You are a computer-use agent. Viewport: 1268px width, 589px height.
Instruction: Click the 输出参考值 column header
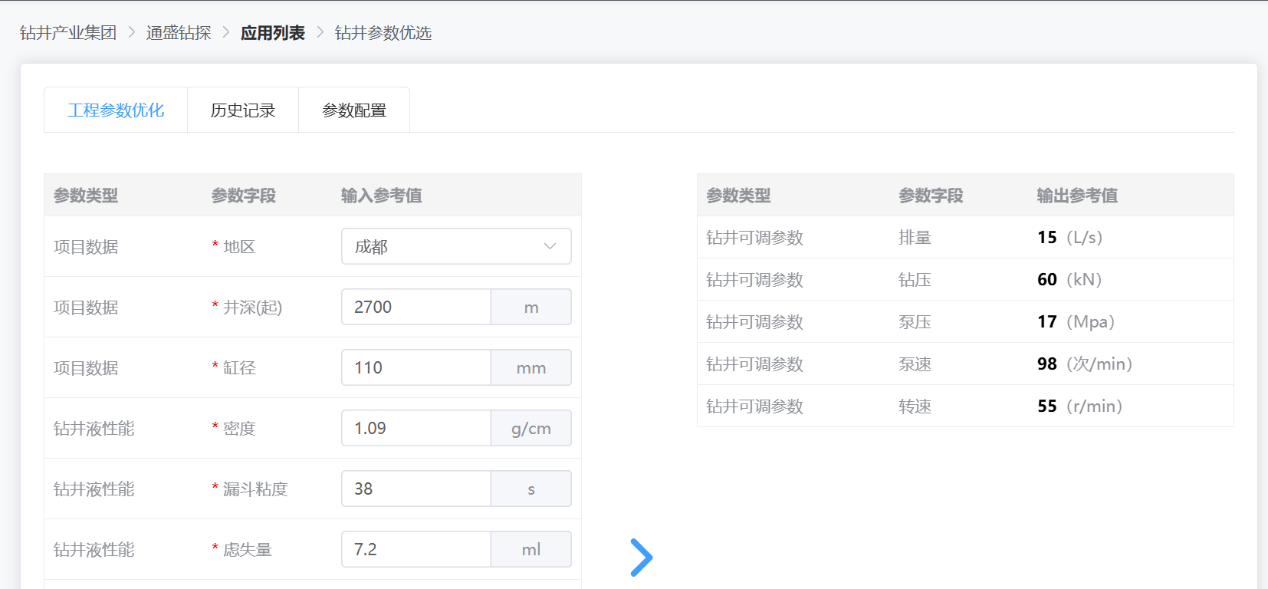(x=1077, y=196)
